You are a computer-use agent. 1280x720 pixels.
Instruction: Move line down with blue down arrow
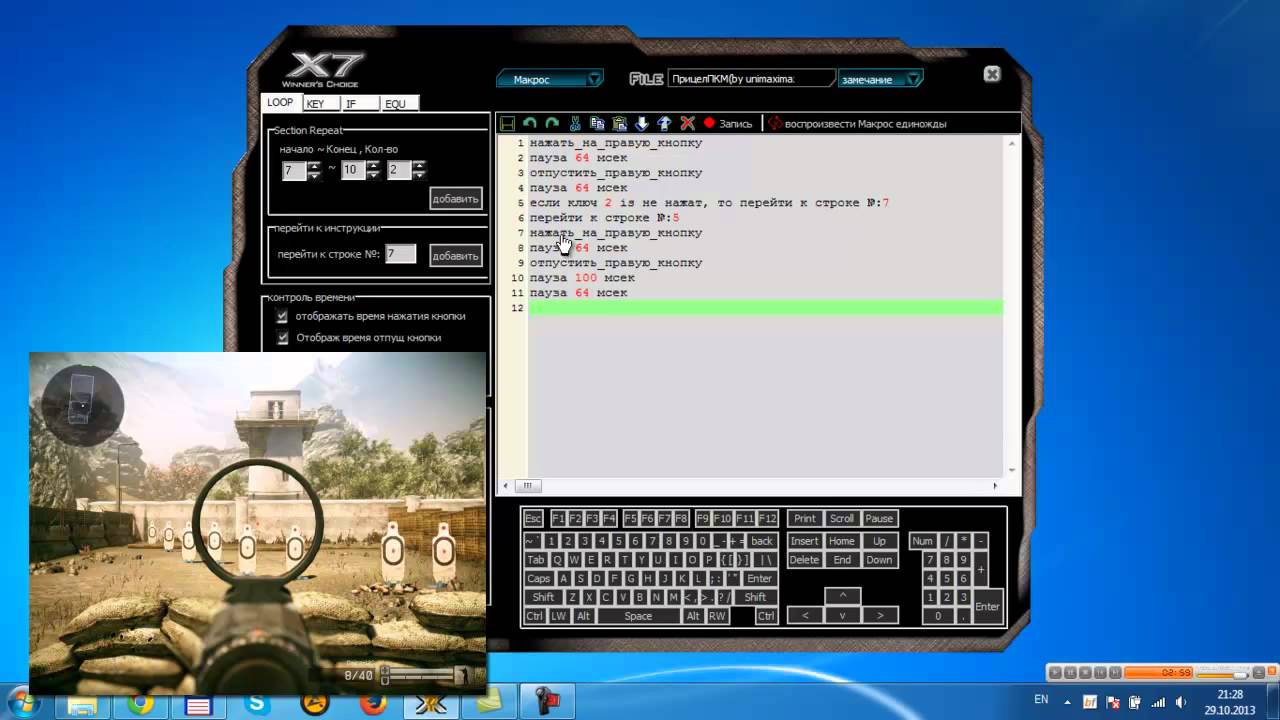[642, 124]
